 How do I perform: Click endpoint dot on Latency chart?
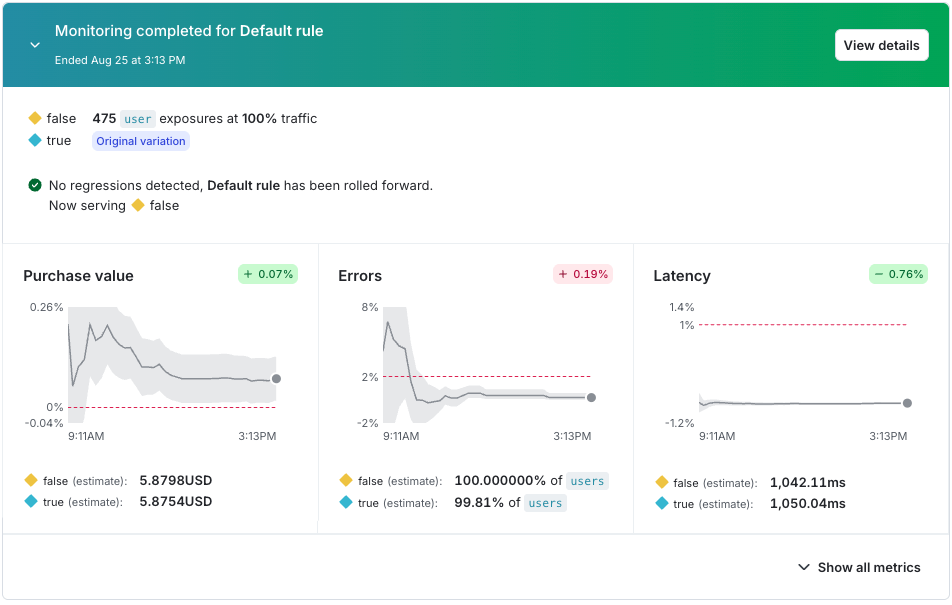[x=906, y=404]
